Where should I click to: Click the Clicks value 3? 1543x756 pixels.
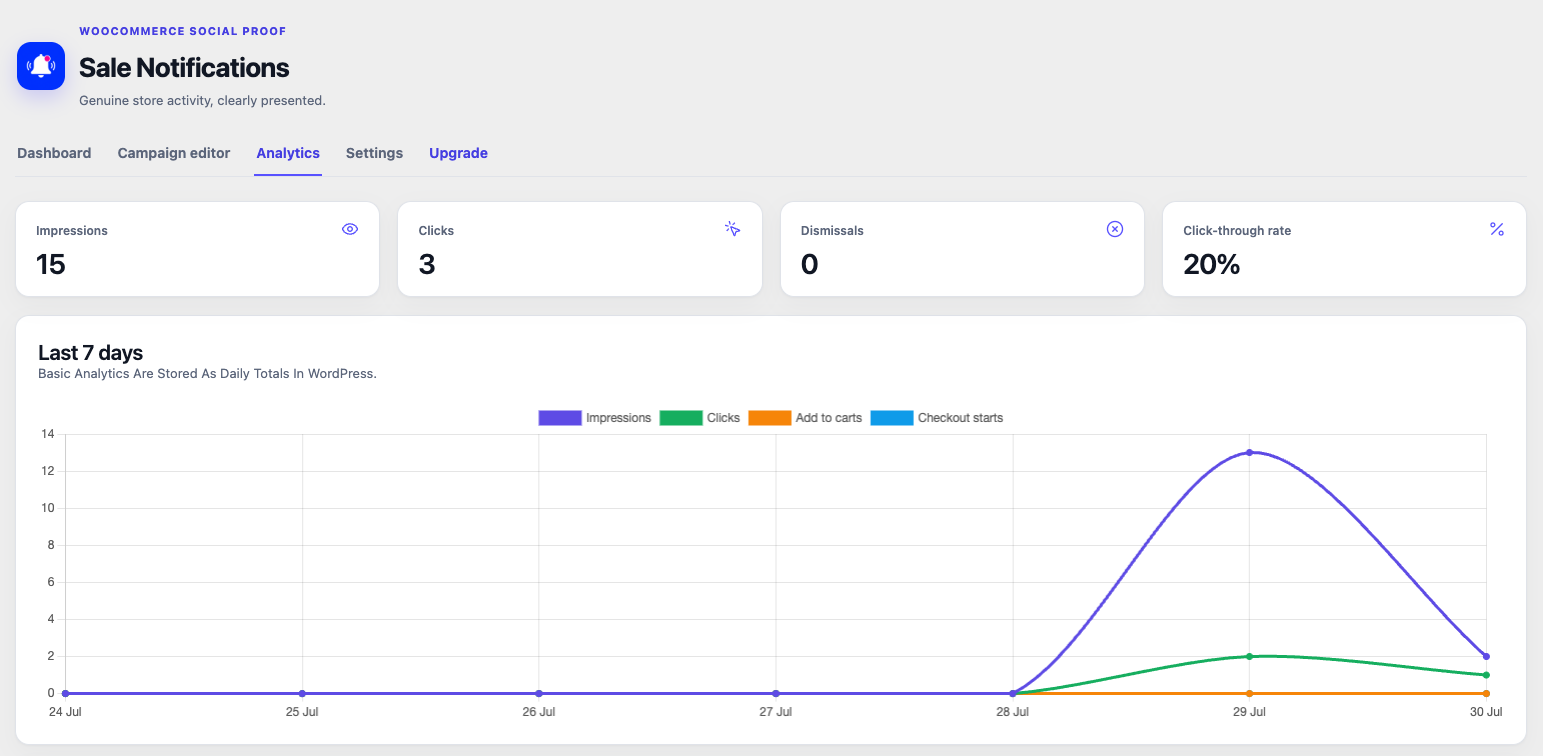(x=427, y=264)
